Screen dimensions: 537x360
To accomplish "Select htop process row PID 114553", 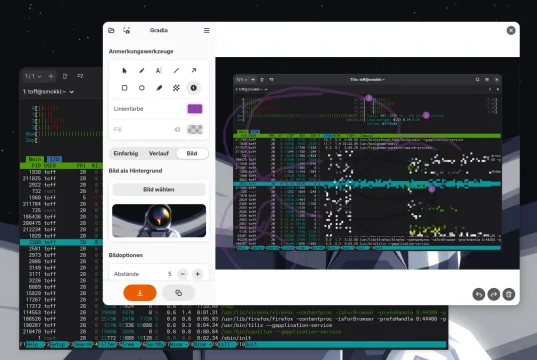I will [x=234, y=312].
